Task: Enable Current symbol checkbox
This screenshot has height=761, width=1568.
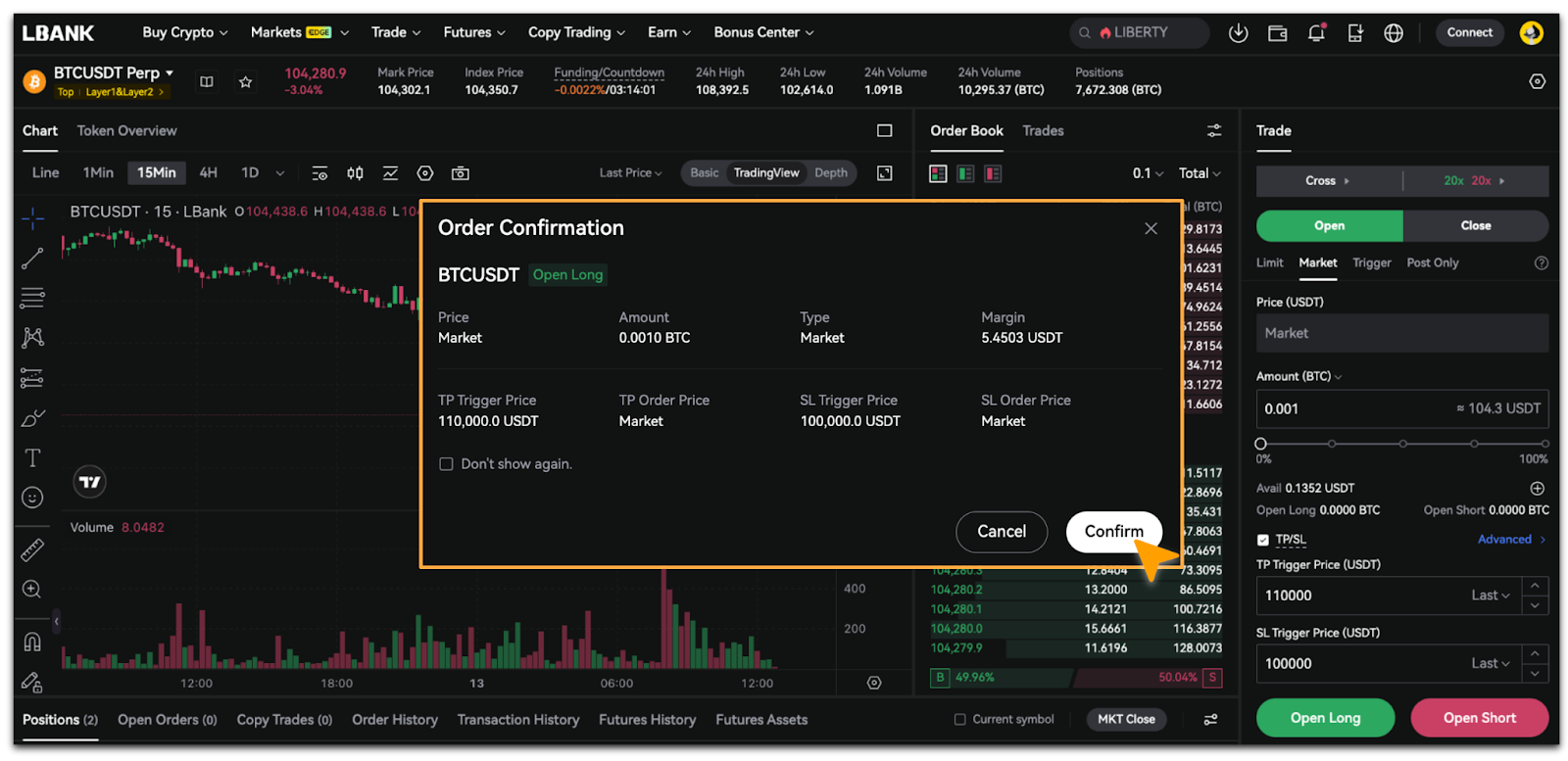Action: [x=960, y=720]
